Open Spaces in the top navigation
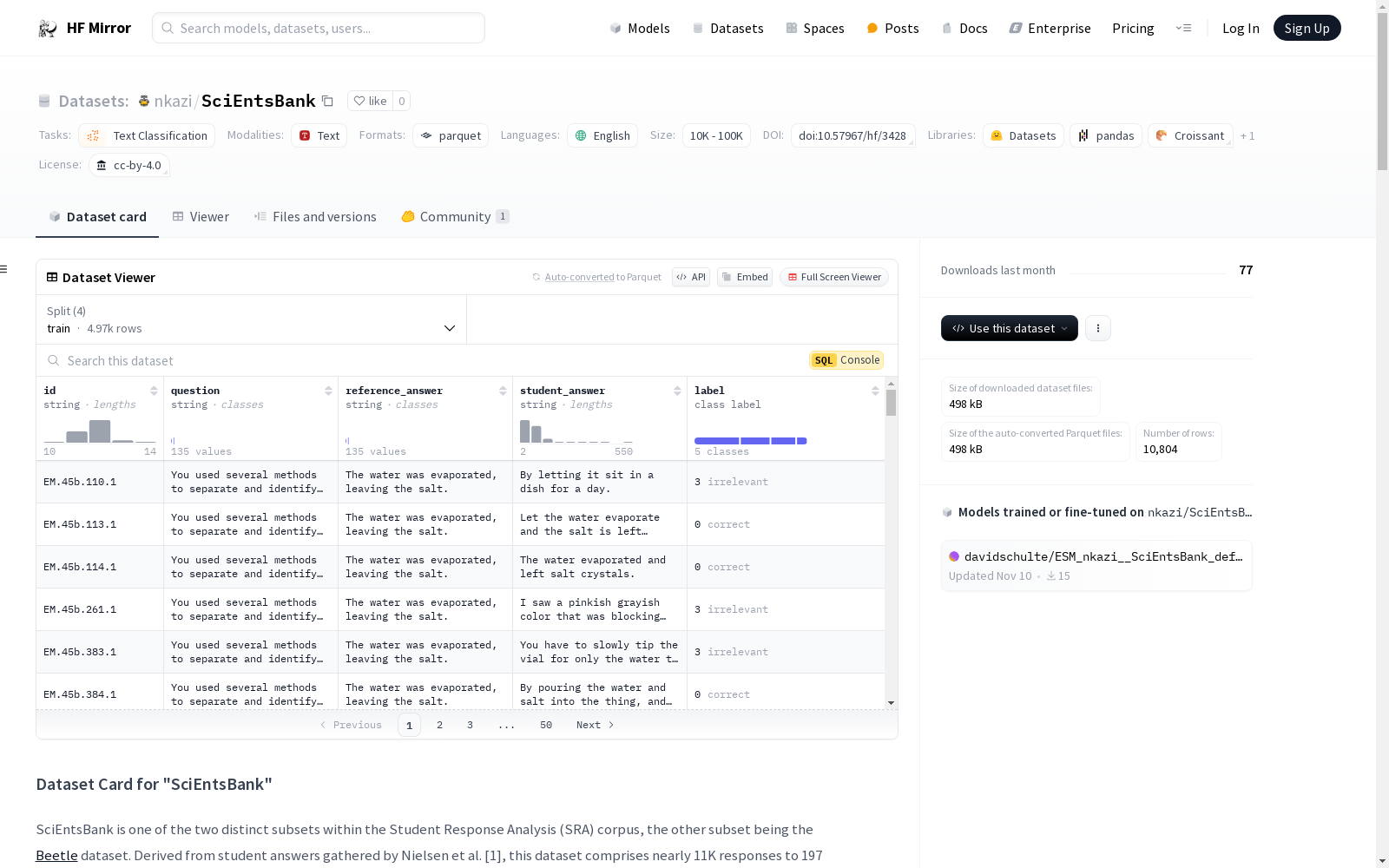 tap(815, 28)
